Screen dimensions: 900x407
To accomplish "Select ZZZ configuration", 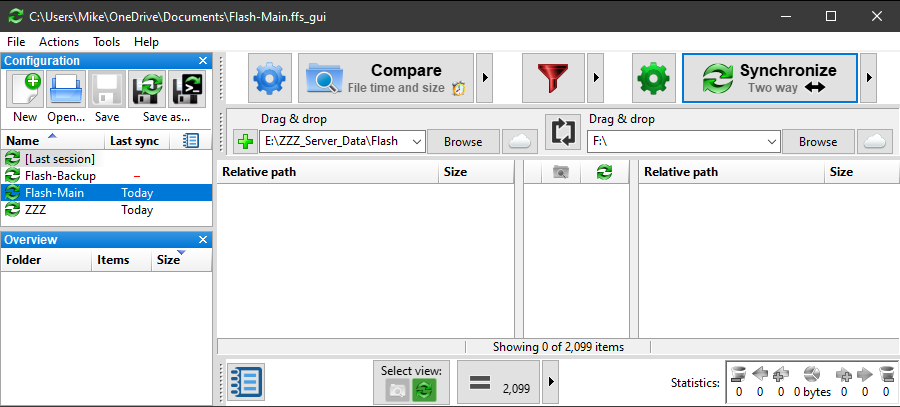I will point(107,210).
